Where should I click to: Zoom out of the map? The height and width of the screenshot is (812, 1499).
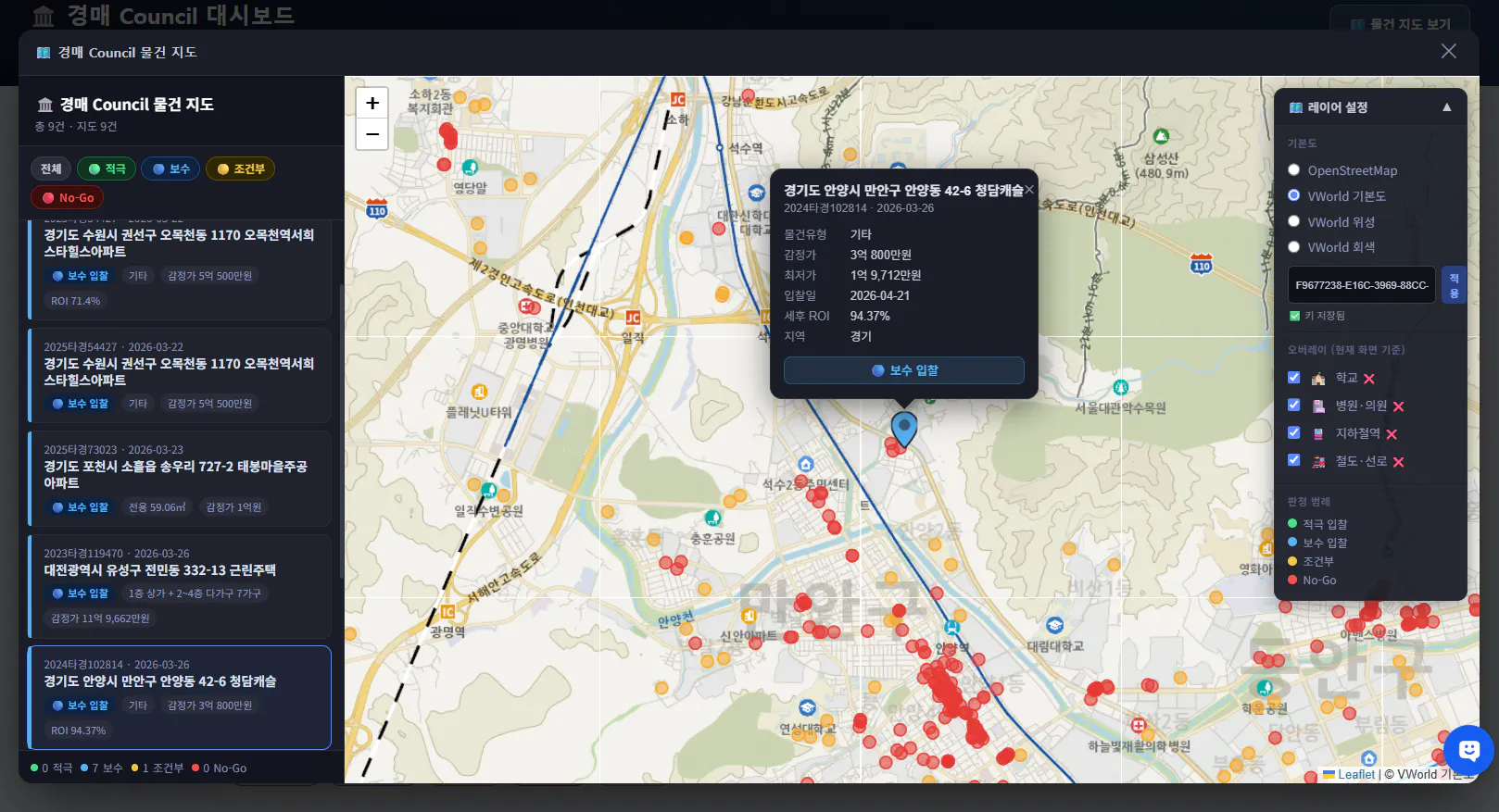click(x=372, y=134)
